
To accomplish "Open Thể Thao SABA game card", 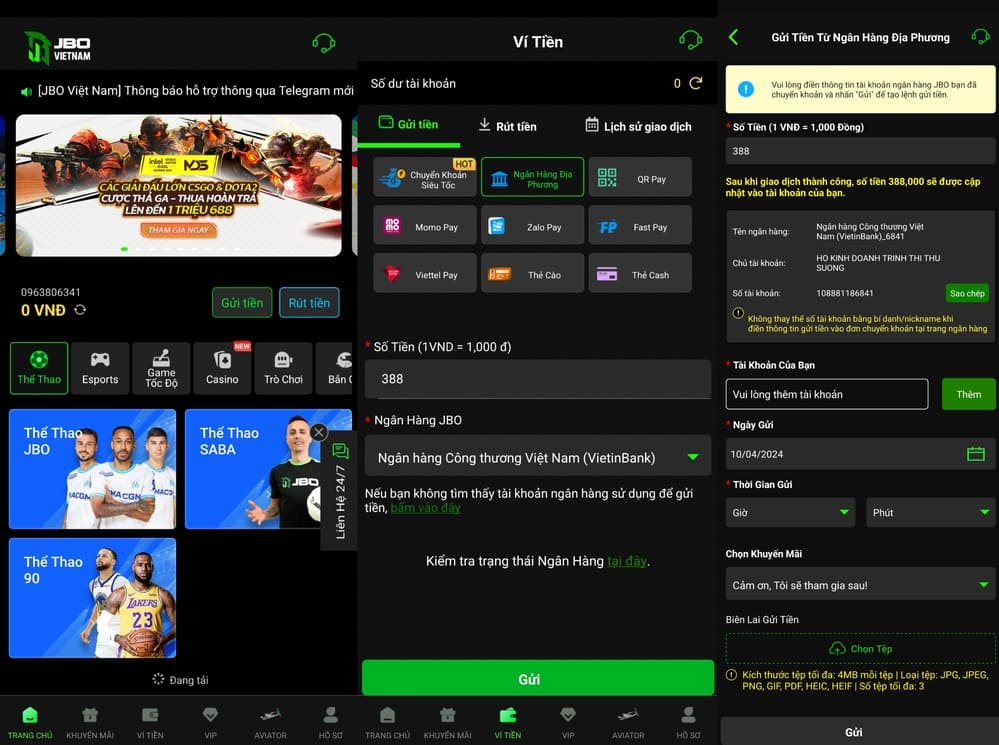I will [x=268, y=469].
